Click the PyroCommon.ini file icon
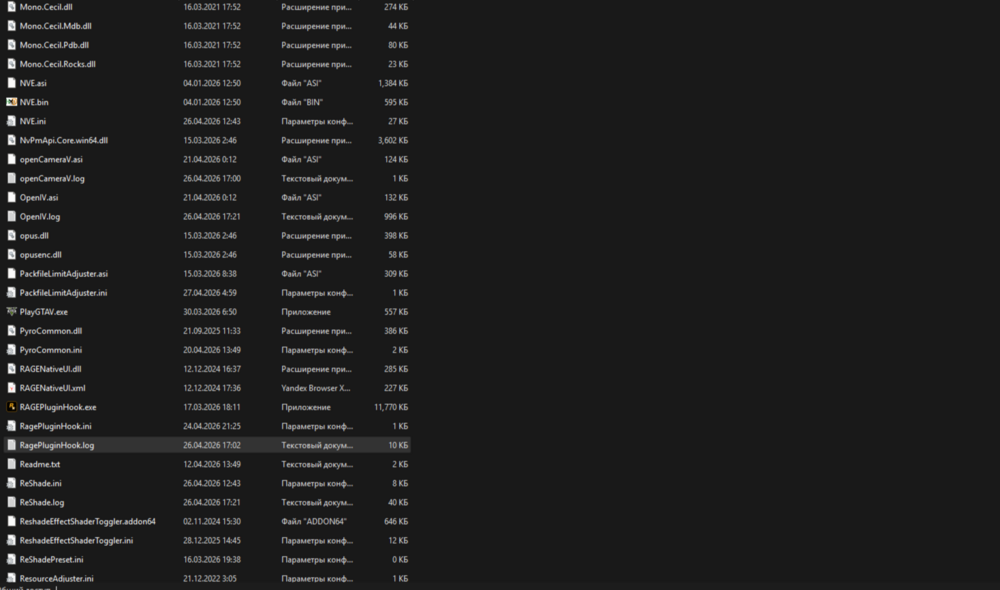 tap(11, 350)
